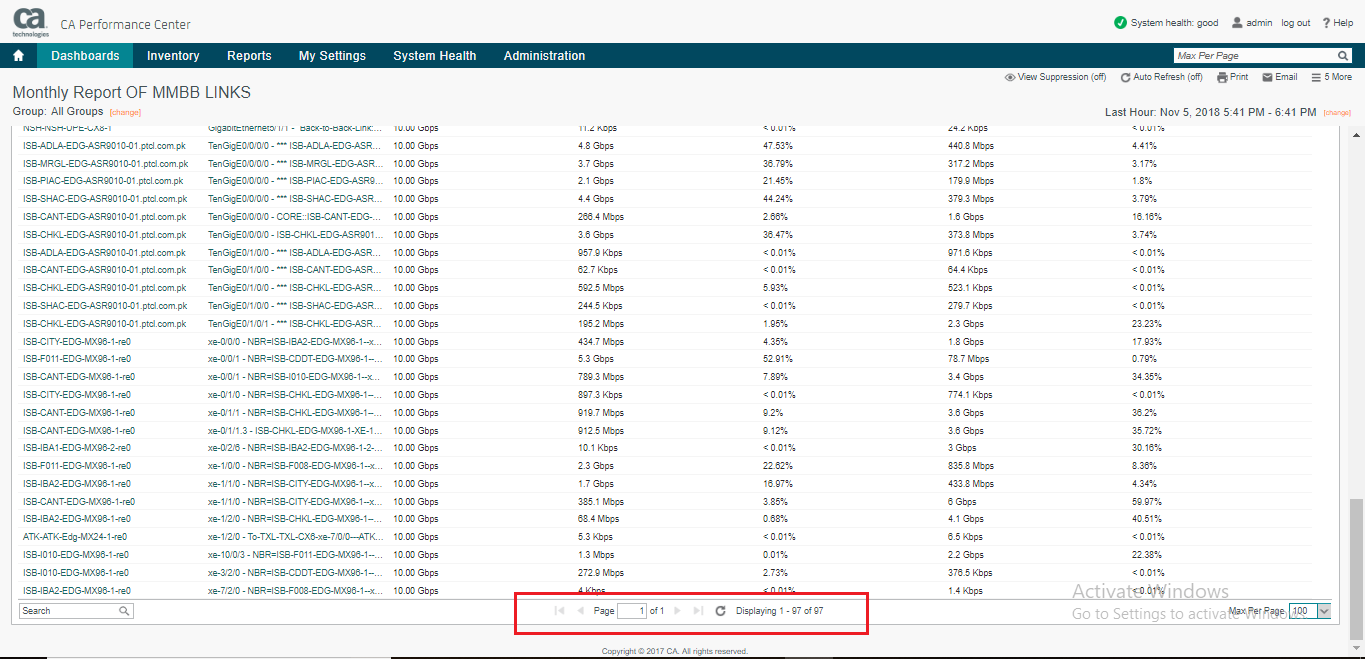Check the green System health status icon

1120,22
